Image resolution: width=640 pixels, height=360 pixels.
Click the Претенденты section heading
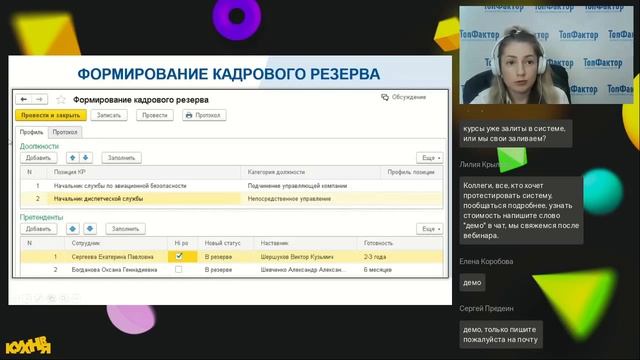pos(41,217)
